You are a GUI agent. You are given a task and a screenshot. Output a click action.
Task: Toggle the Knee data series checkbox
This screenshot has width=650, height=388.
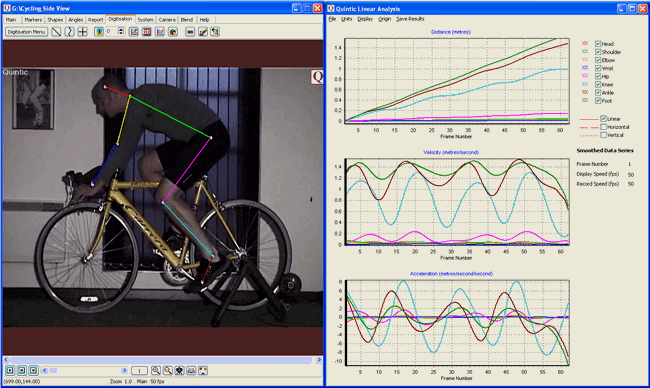(598, 84)
